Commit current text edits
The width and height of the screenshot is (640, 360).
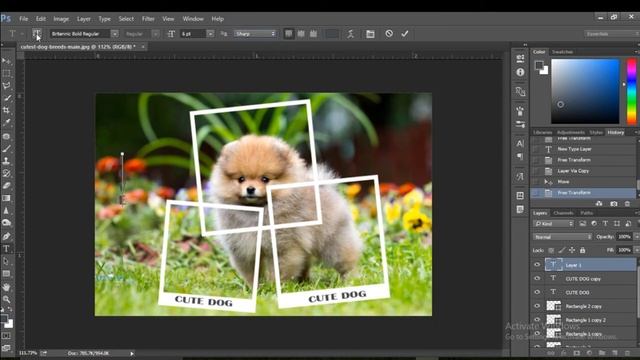tap(404, 33)
